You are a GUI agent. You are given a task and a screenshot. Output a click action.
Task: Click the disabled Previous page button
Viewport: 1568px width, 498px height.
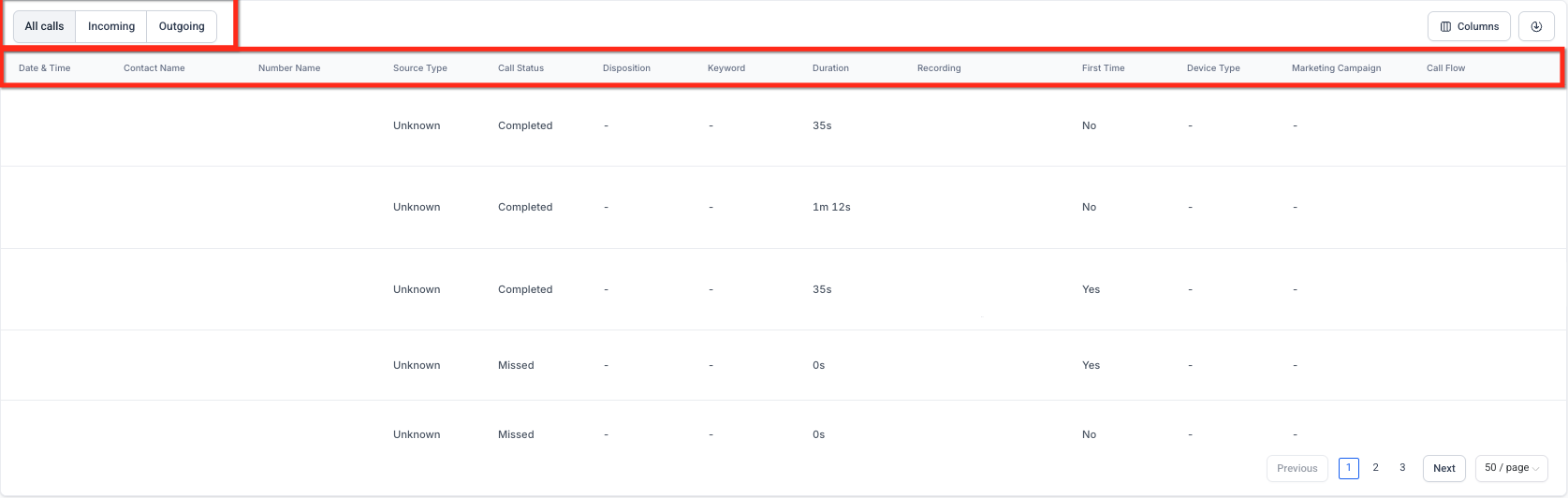(1297, 468)
